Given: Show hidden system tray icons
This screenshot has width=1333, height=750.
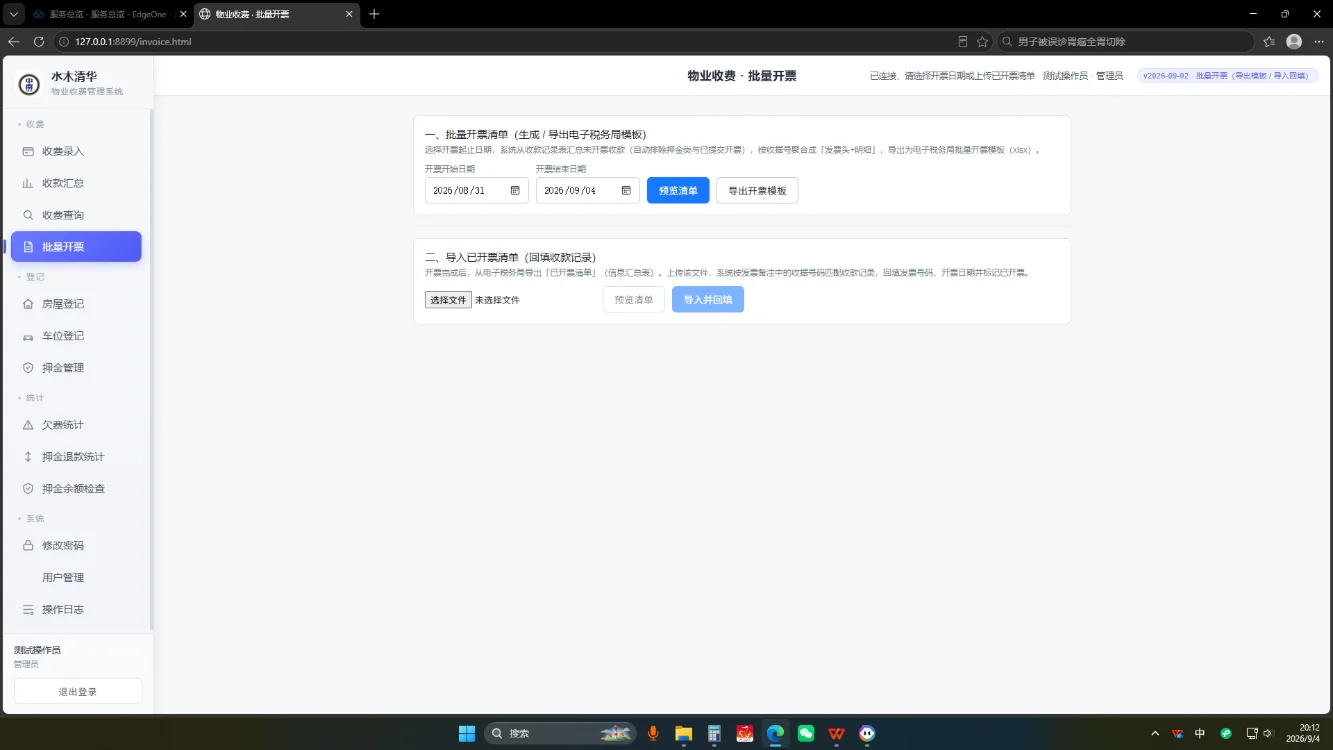Looking at the screenshot, I should click(1155, 733).
